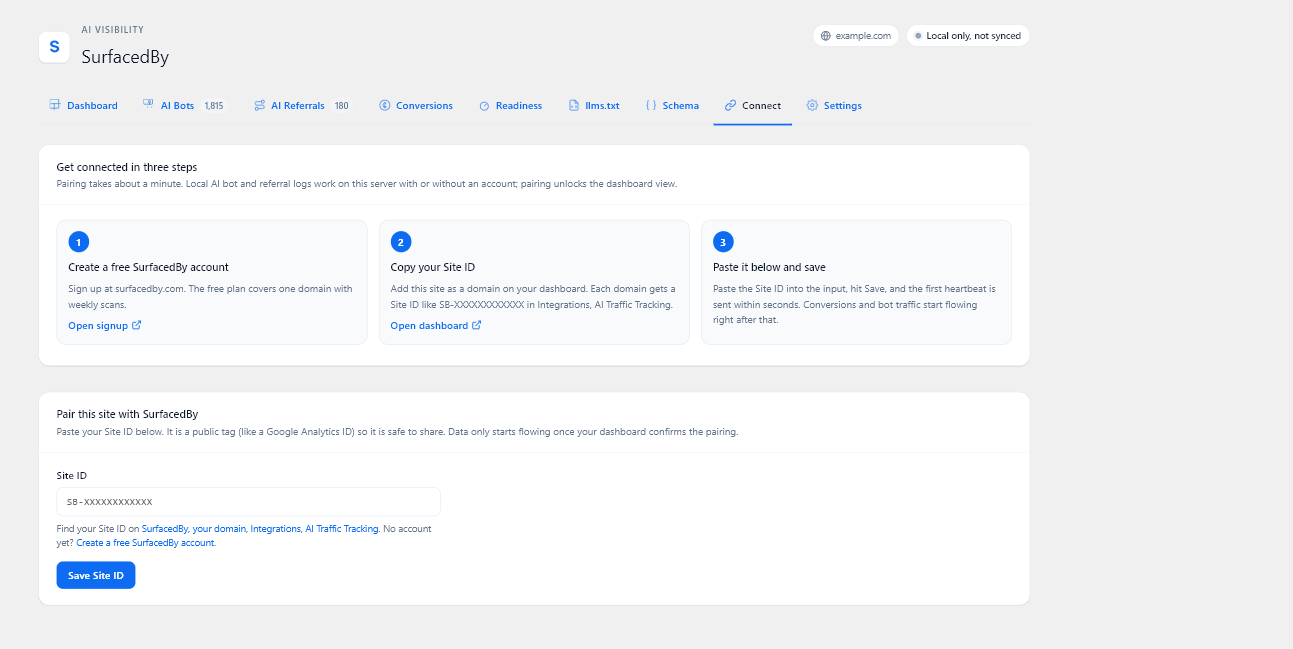Click the Settings gear icon
The width and height of the screenshot is (1293, 649).
812,105
